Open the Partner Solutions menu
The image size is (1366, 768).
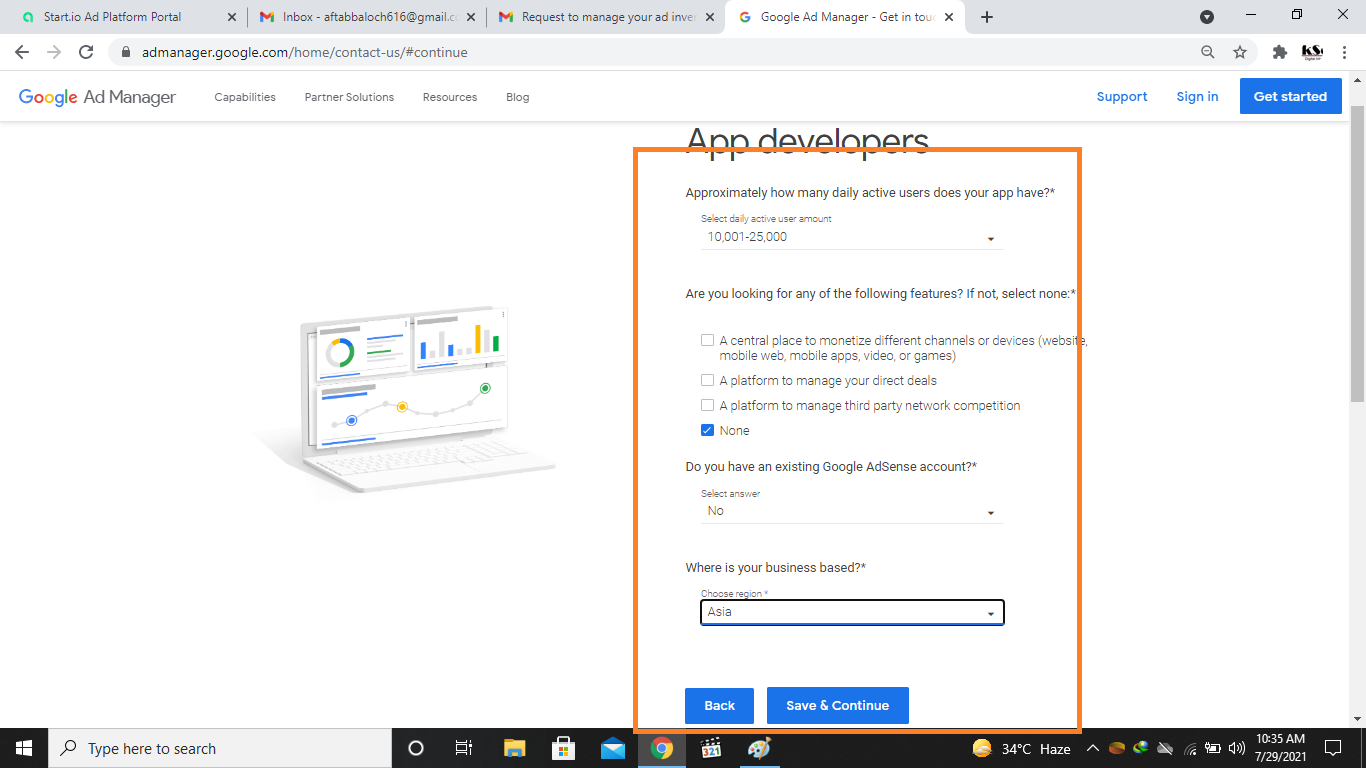[349, 97]
